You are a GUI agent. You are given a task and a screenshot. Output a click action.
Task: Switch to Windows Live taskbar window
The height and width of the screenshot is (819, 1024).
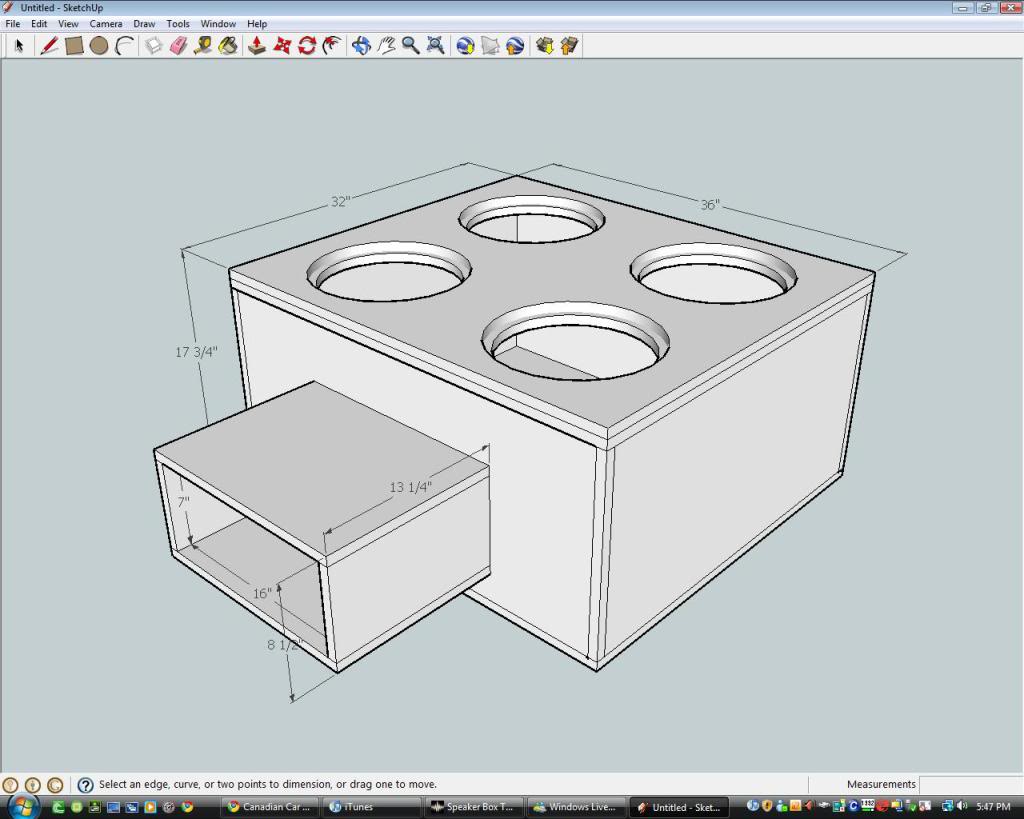point(577,807)
